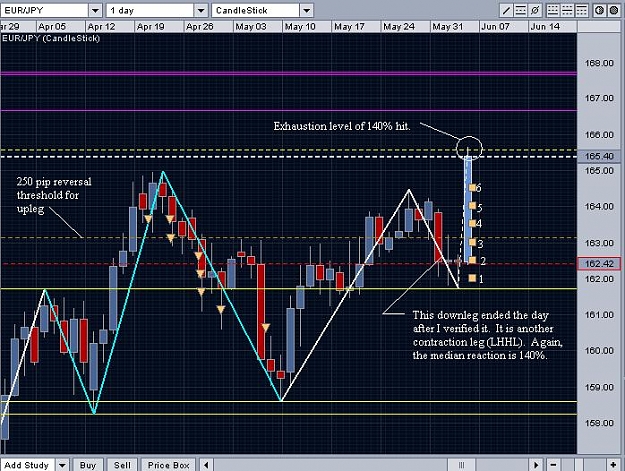The width and height of the screenshot is (625, 471).
Task: Click the 165.00 price axis label
Action: (x=599, y=171)
